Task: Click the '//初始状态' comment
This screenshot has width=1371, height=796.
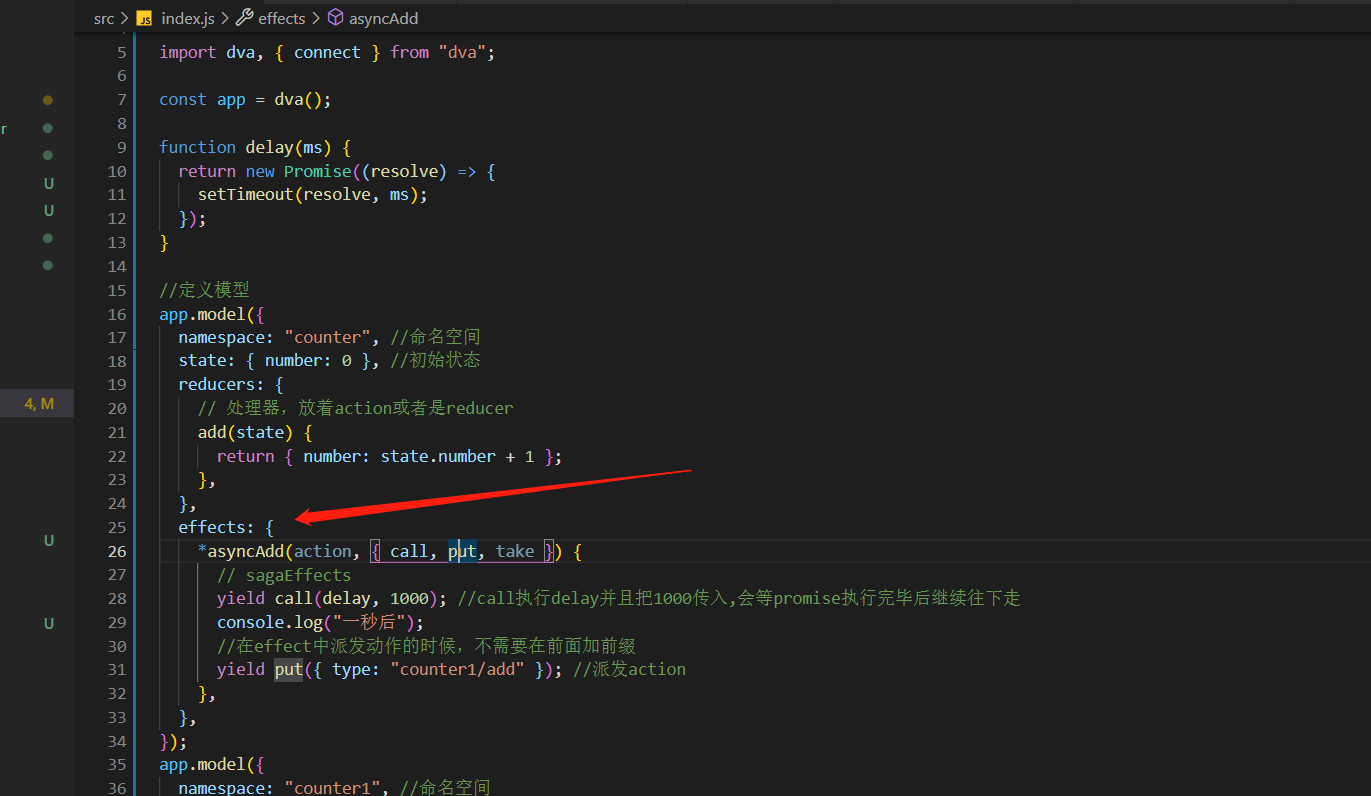Action: 436,360
